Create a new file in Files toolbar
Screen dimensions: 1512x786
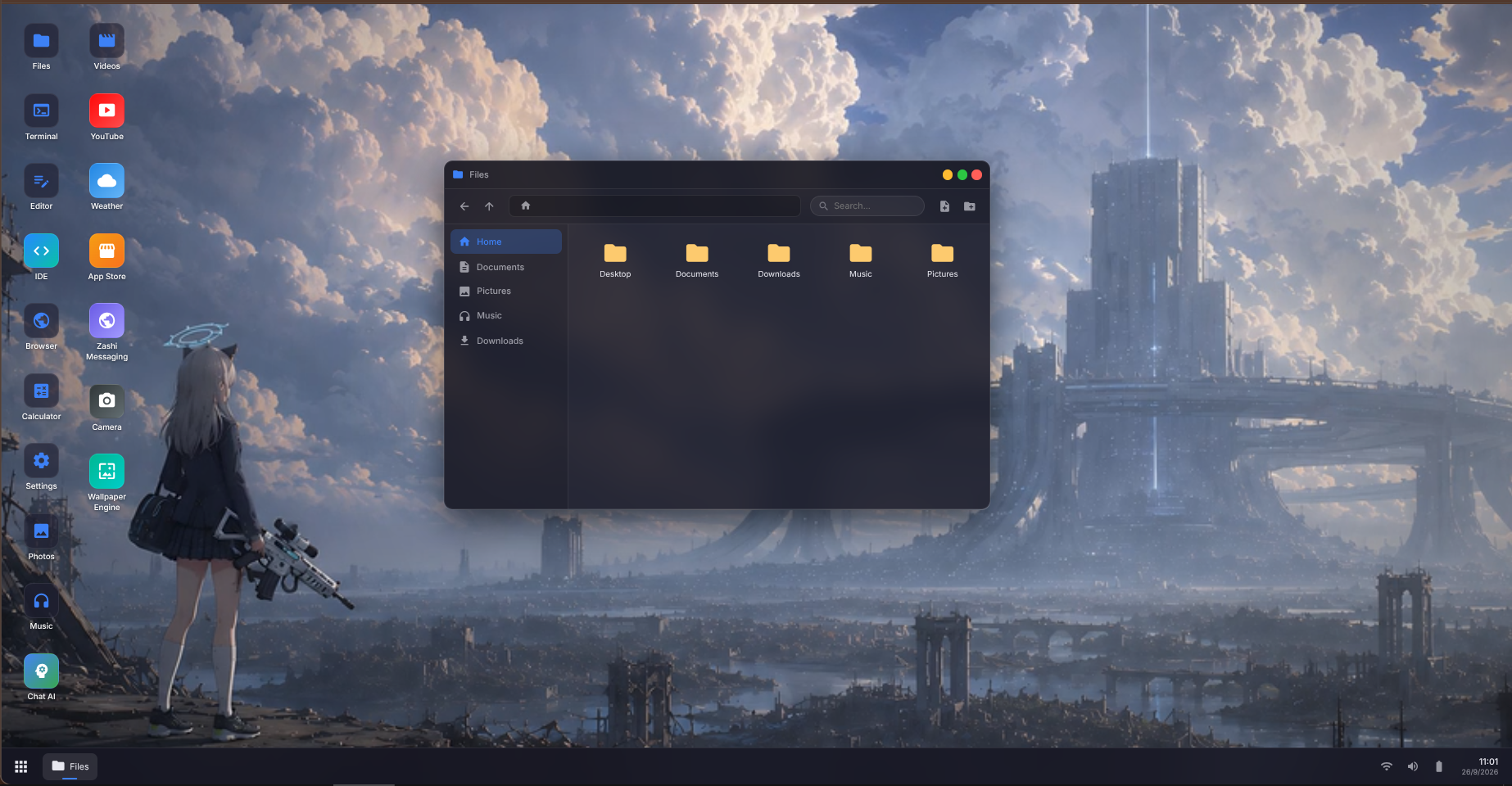pos(944,206)
